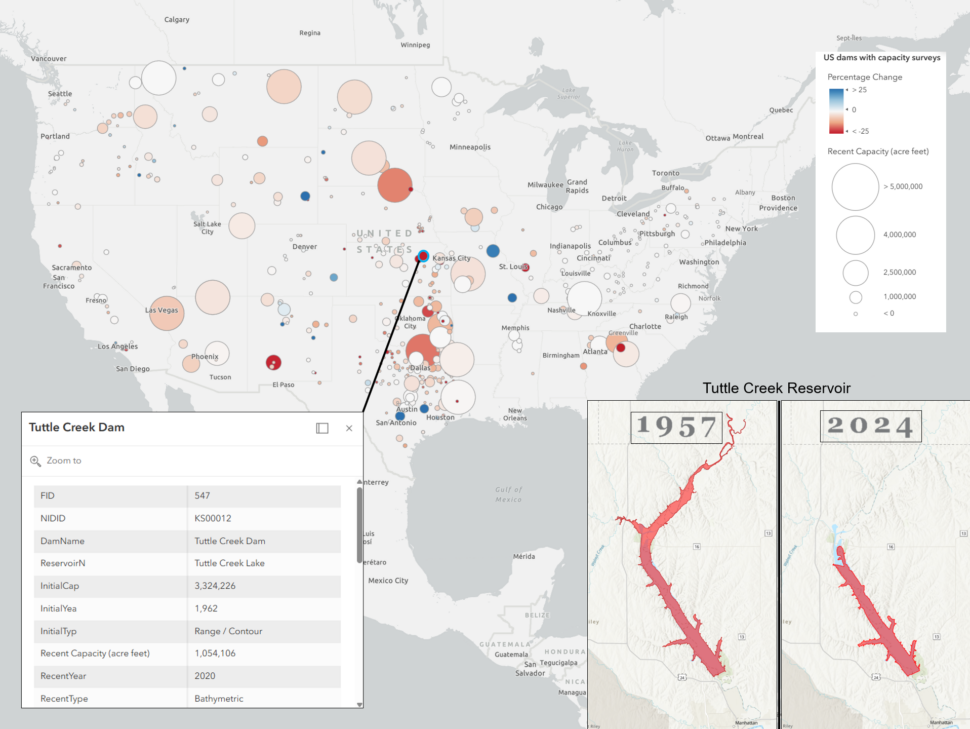Click the InitialYea value 1,962
This screenshot has width=970, height=729.
(x=206, y=608)
